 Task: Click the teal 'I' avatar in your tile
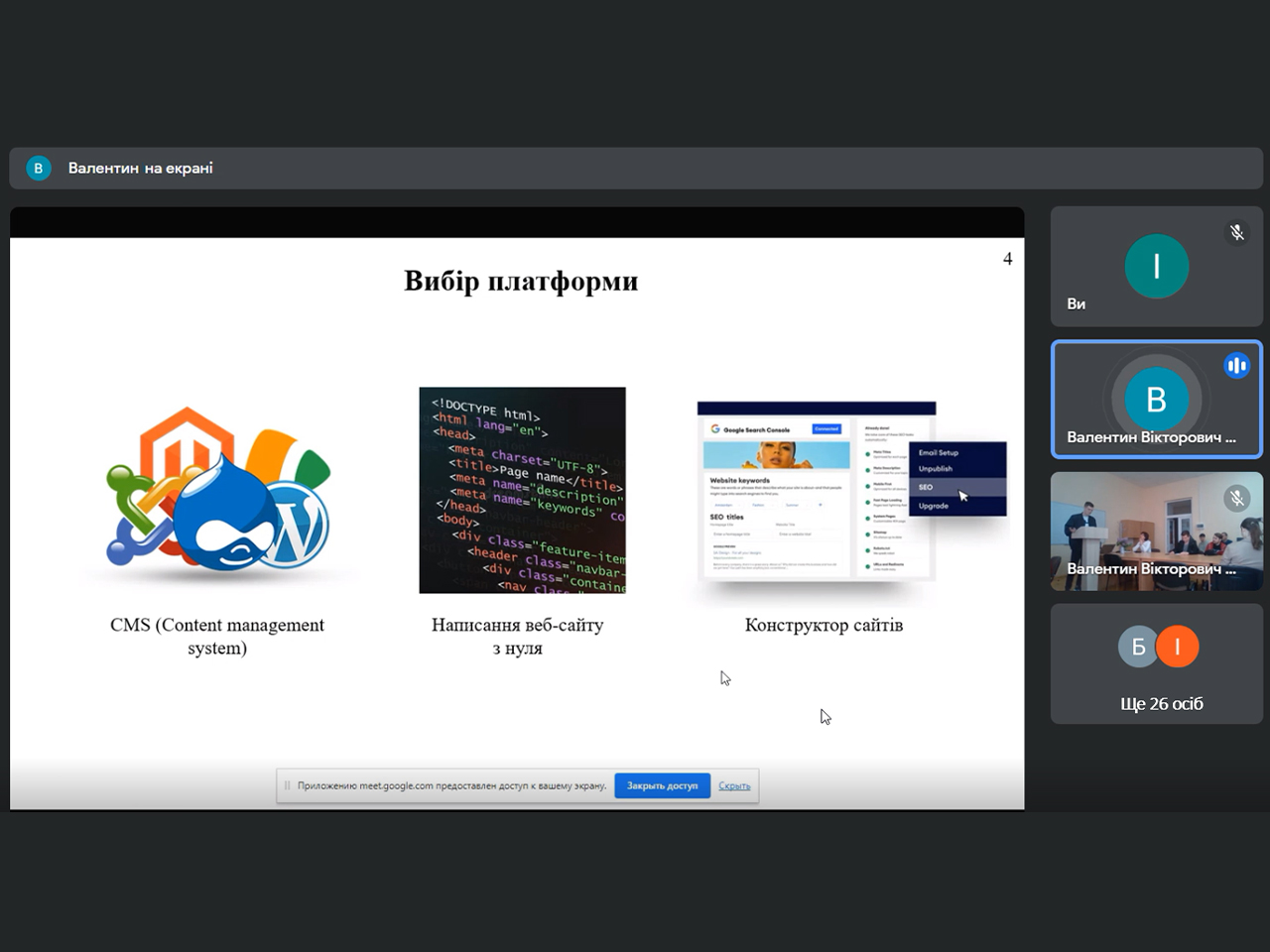pyautogui.click(x=1156, y=267)
